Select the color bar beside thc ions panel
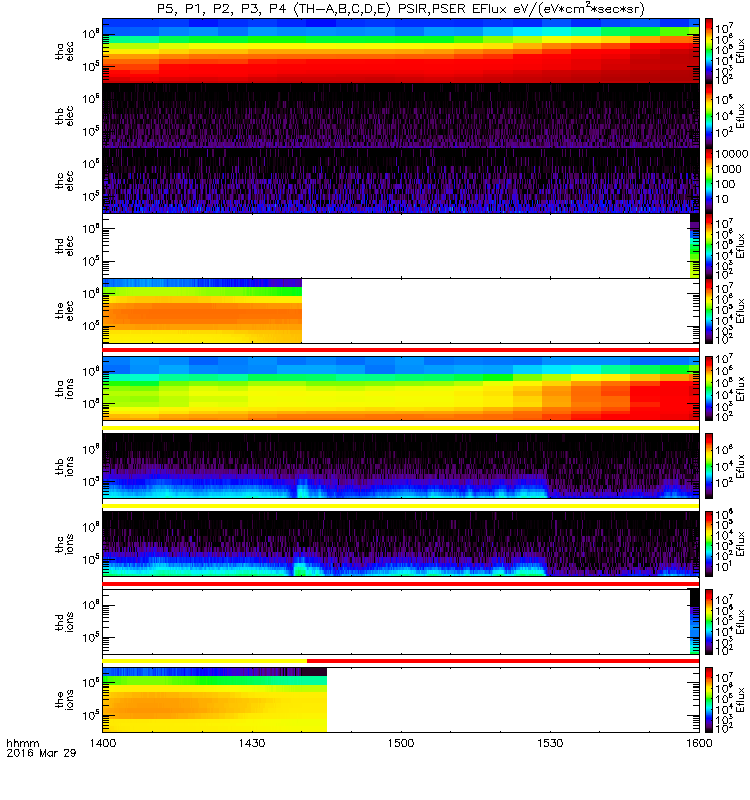750x800 pixels. pos(709,544)
